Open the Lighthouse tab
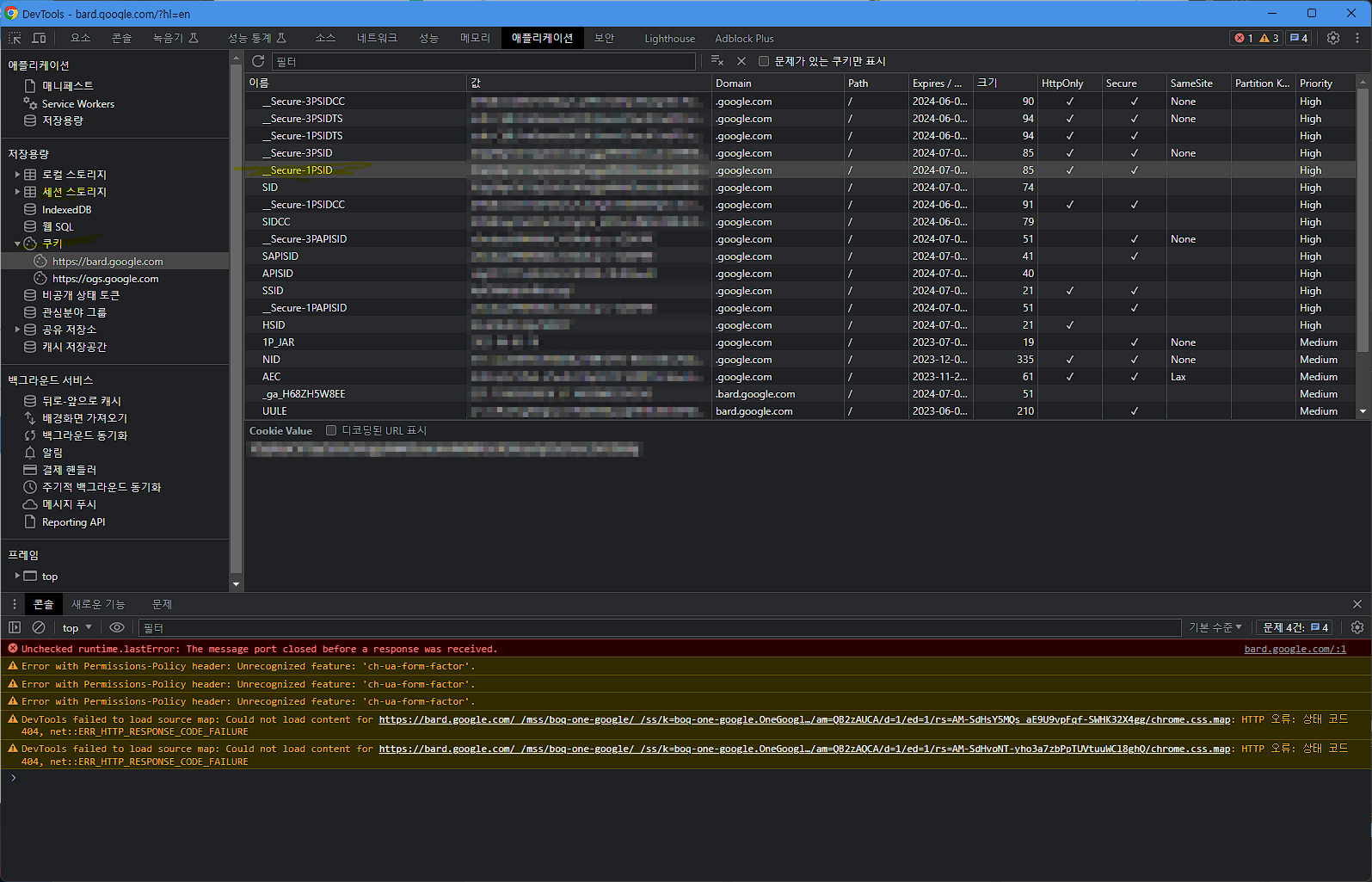Image resolution: width=1372 pixels, height=882 pixels. click(x=669, y=38)
